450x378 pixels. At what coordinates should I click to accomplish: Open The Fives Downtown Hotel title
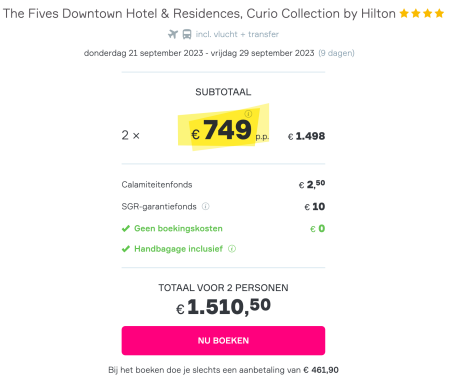coord(199,13)
